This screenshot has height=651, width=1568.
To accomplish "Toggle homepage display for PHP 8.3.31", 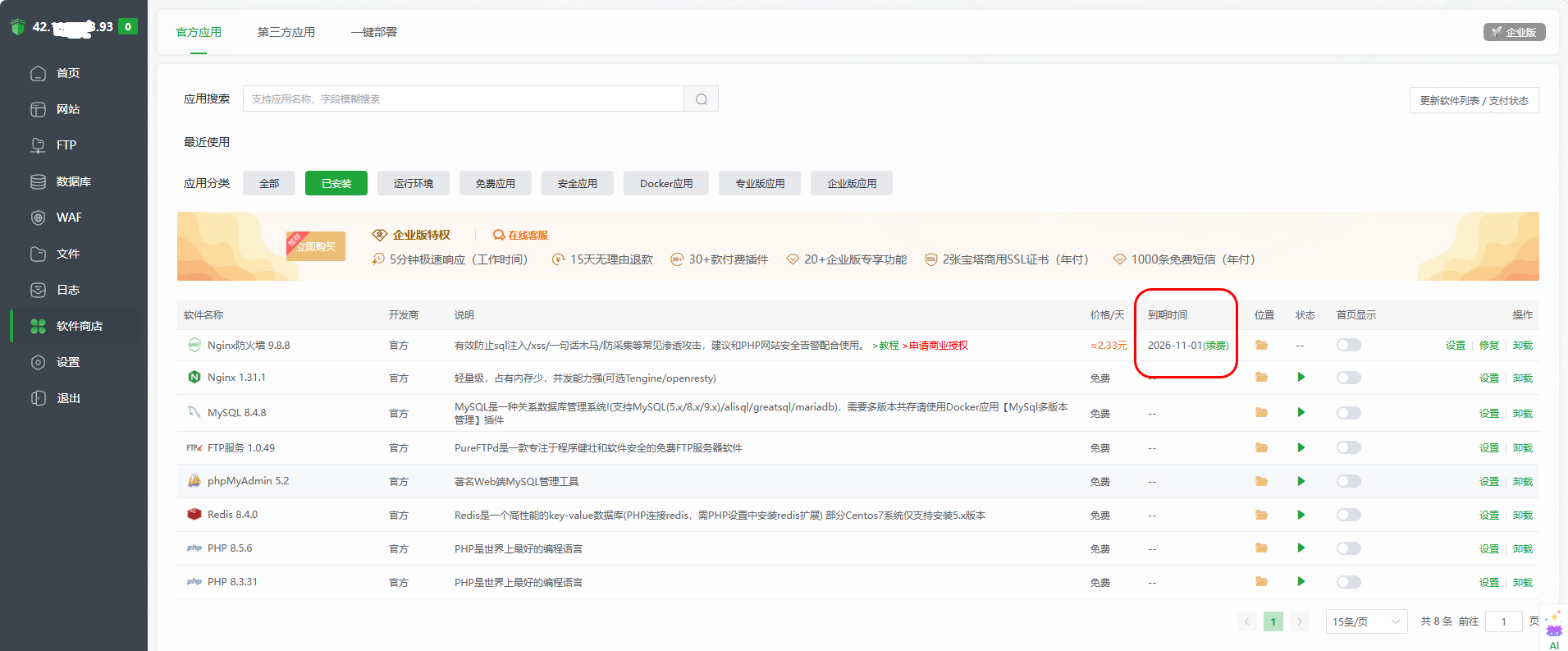I will 1349,582.
